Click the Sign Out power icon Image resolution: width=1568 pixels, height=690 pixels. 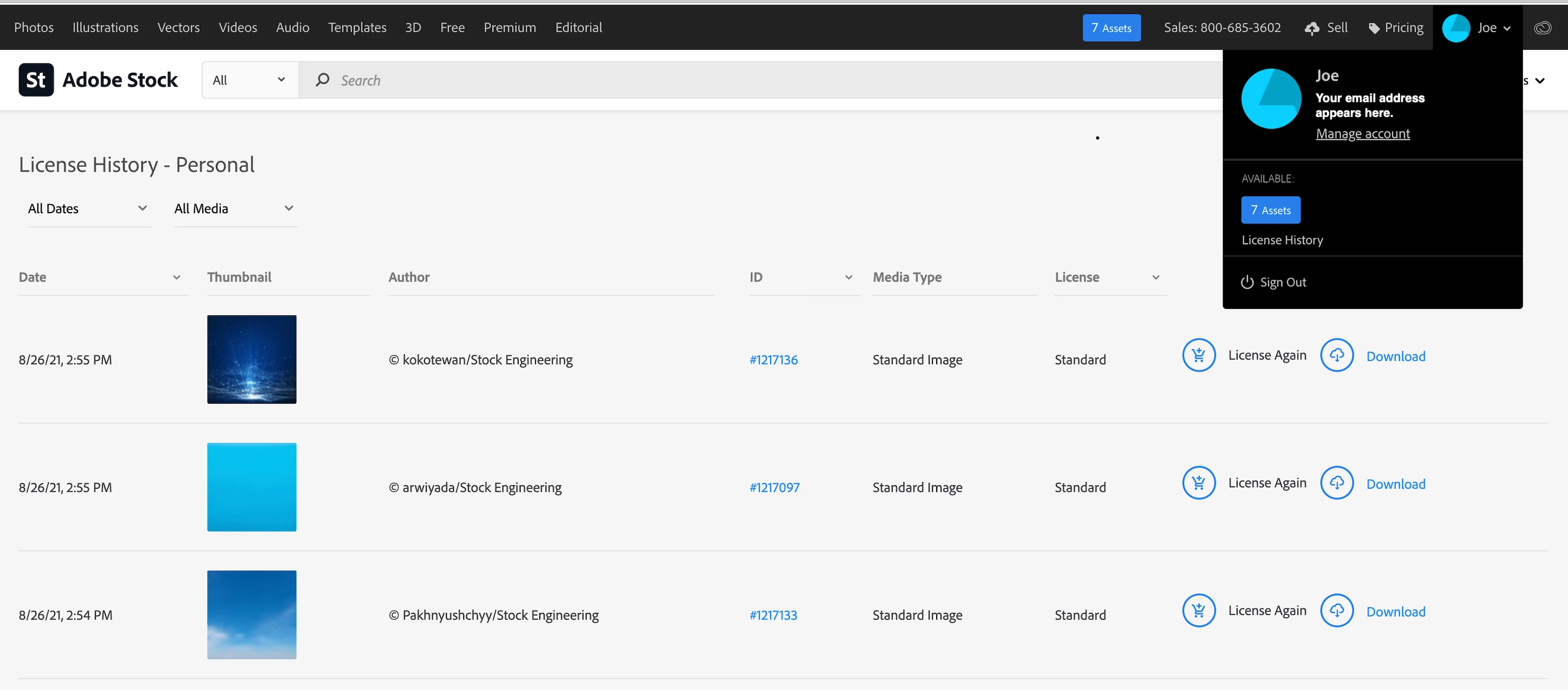pos(1247,282)
